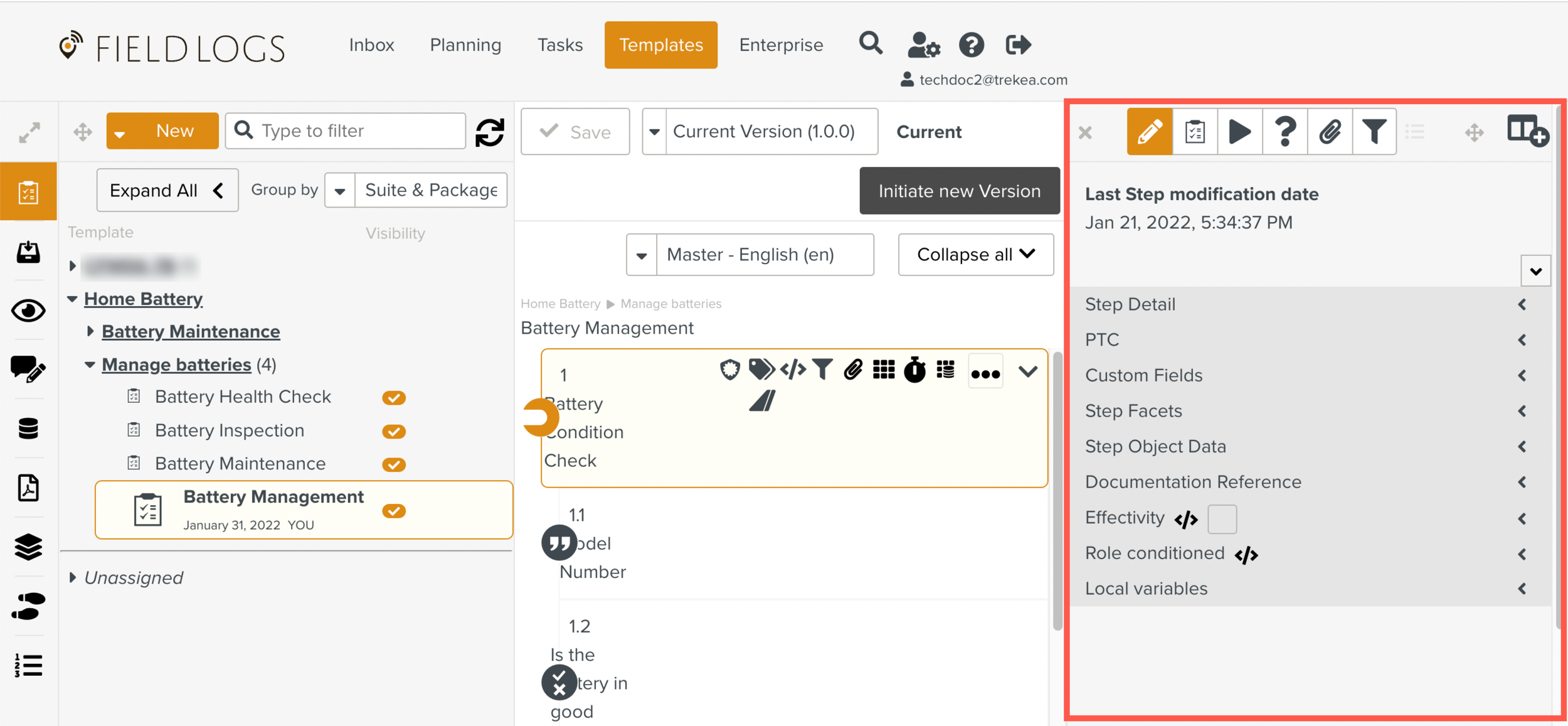Open the Battery Maintenance package link

tap(191, 331)
